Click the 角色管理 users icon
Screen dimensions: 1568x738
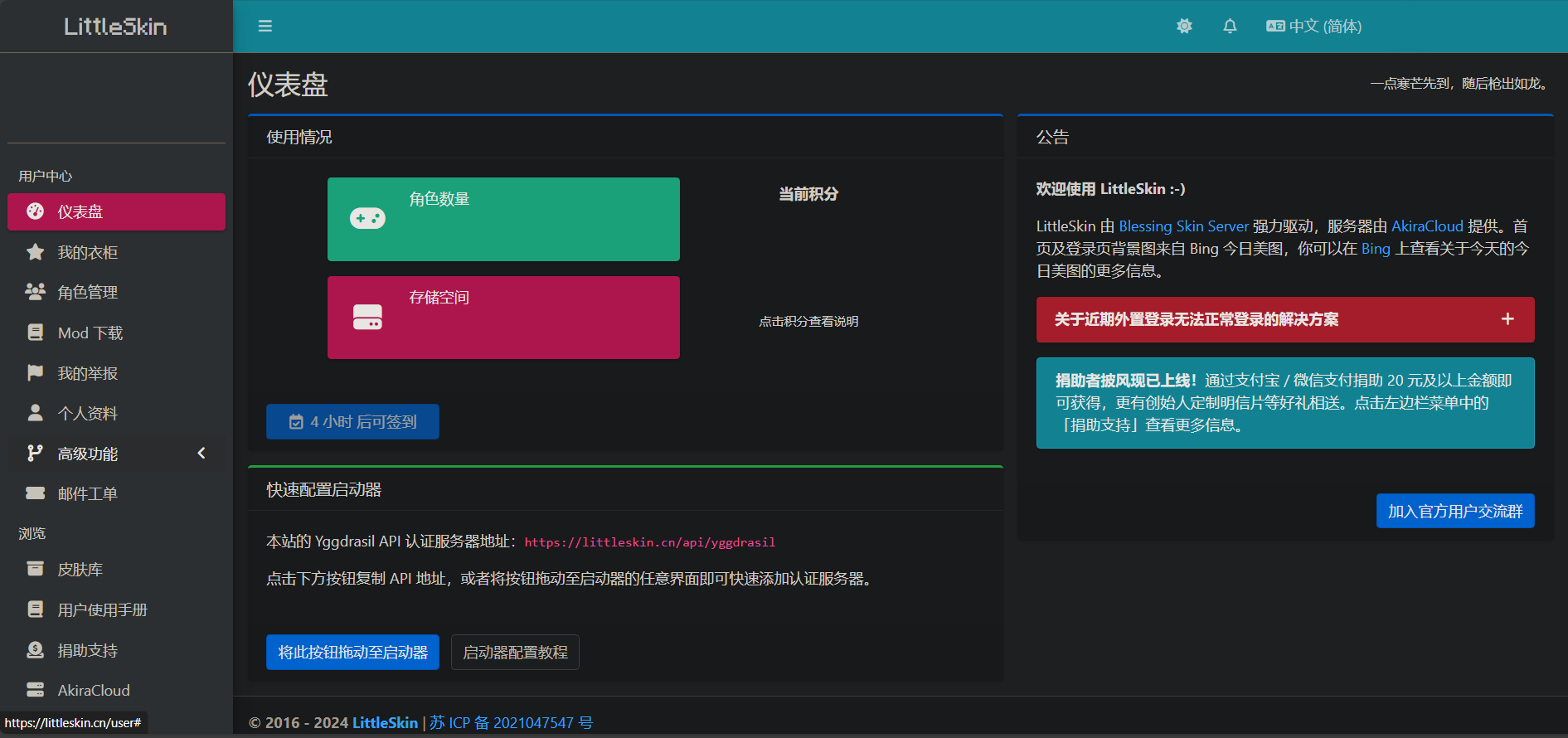pos(36,292)
